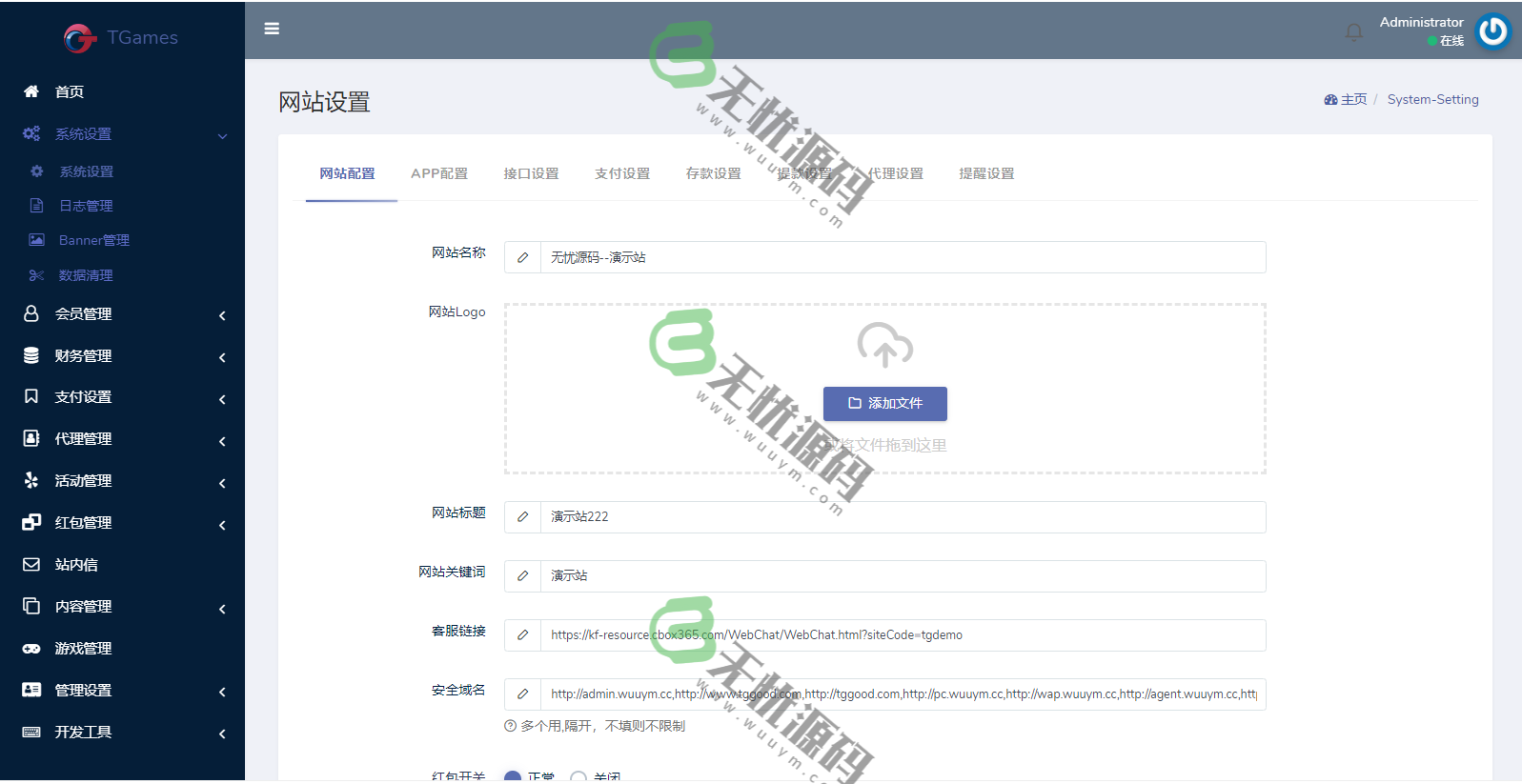Click gear icon beside 系统设置 submenu item
The image size is (1522, 784).
[x=37, y=171]
